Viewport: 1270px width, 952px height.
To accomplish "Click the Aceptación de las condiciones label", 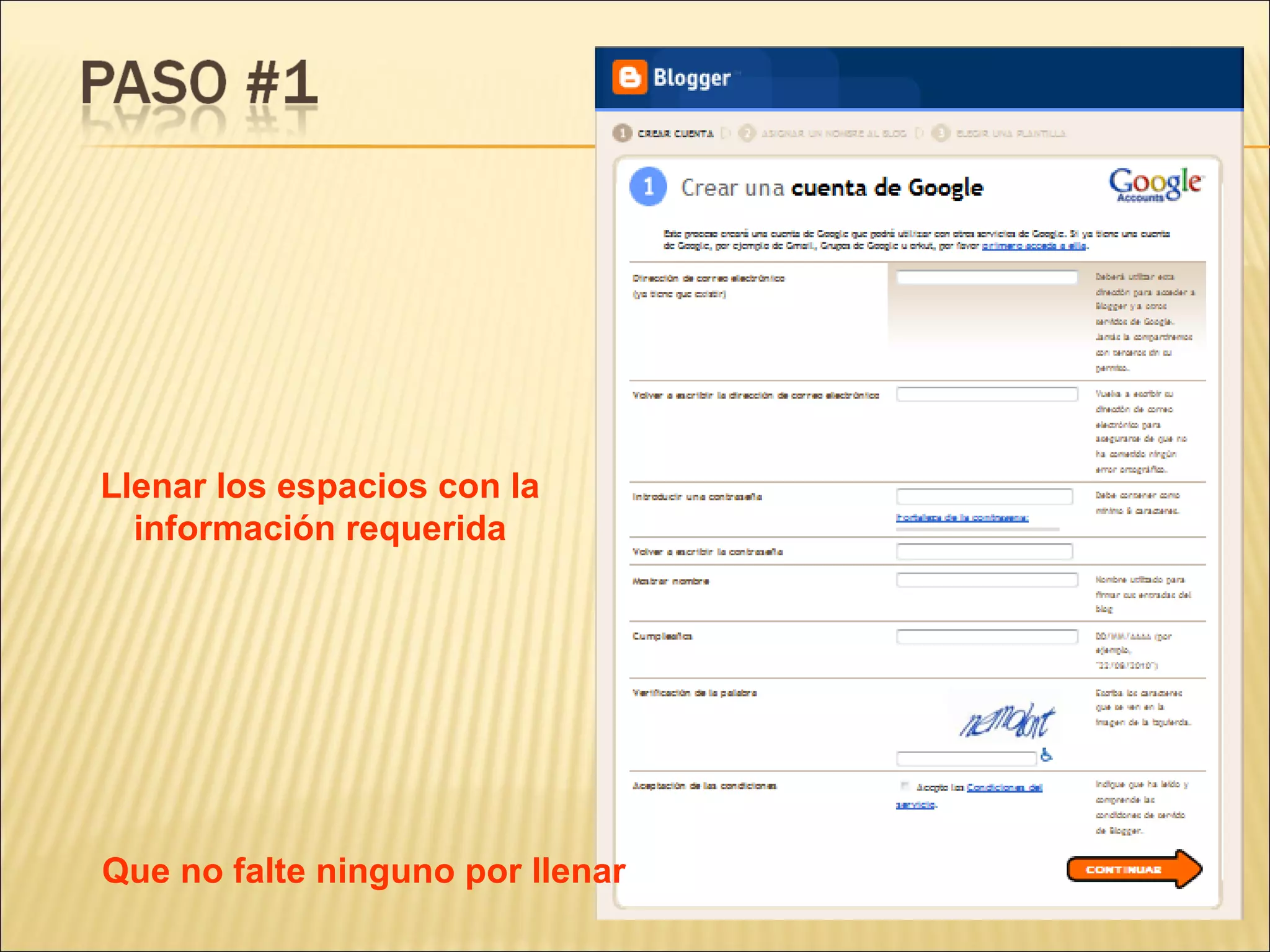I will click(704, 786).
